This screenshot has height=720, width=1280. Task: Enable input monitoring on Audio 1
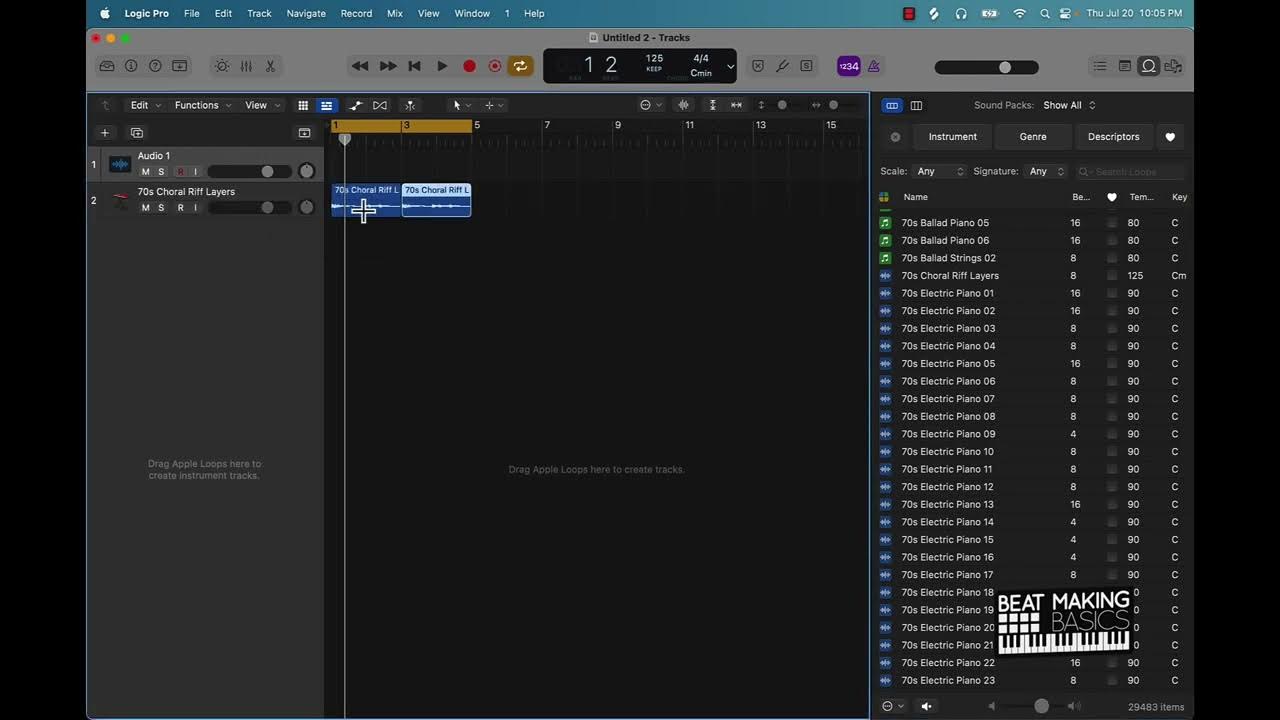click(195, 172)
